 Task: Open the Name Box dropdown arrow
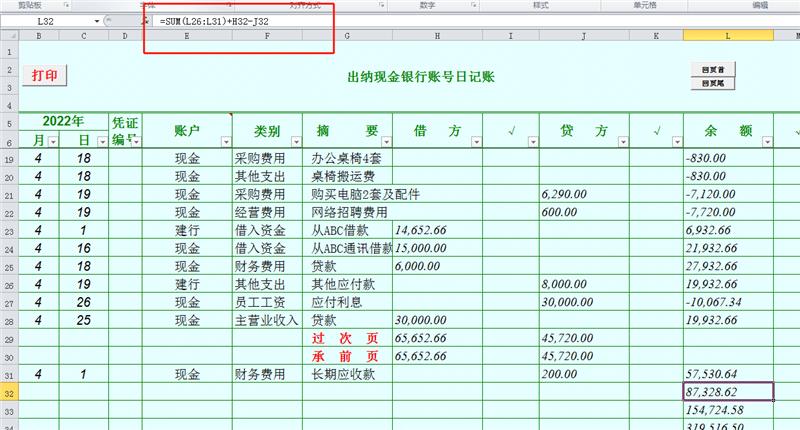click(98, 21)
